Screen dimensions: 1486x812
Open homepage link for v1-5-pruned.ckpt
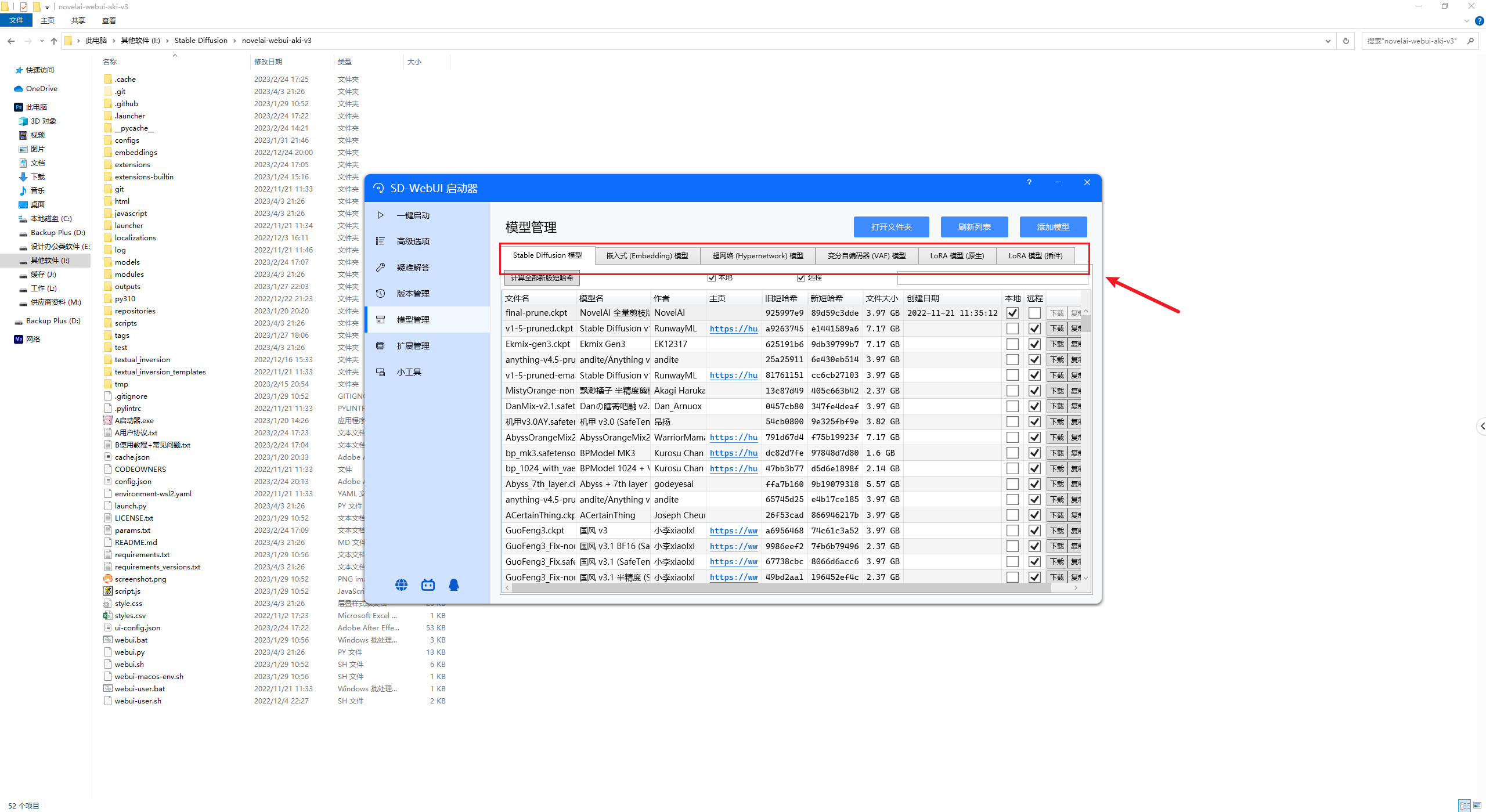(x=733, y=329)
